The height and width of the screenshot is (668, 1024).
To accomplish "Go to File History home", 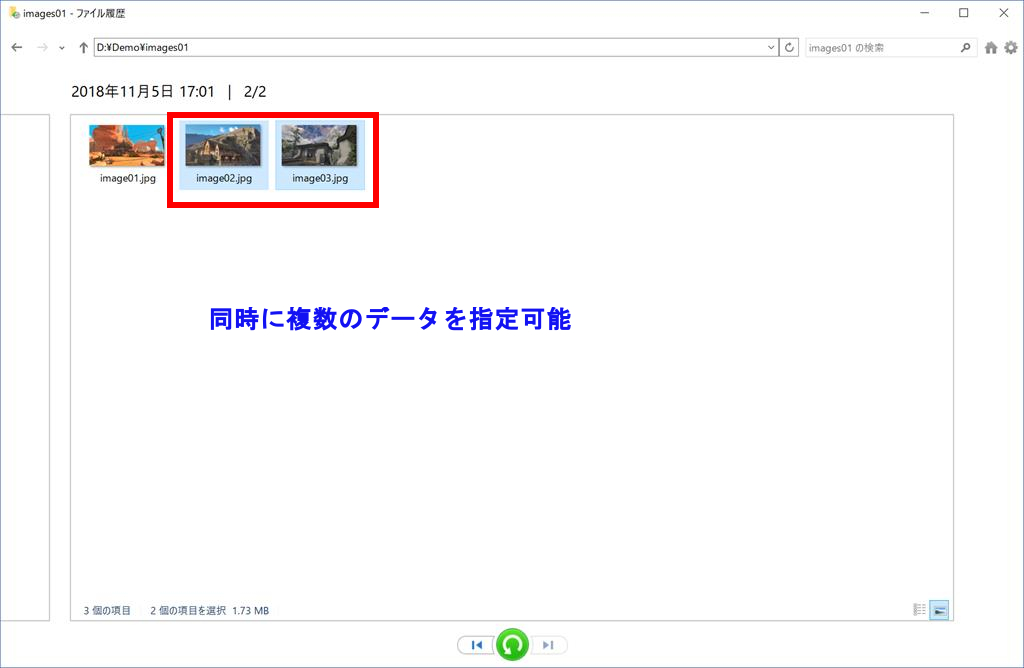I will (991, 47).
